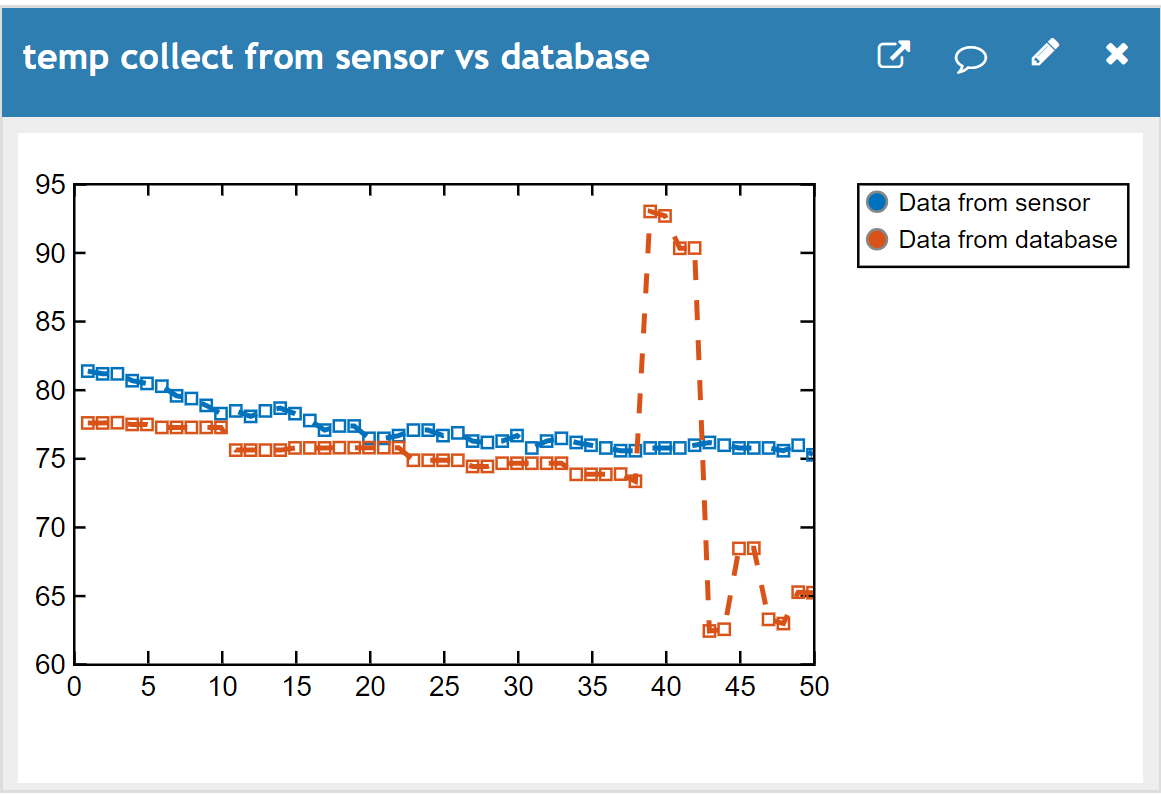Click the orange Data from database swatch
1161x796 pixels.
click(877, 239)
